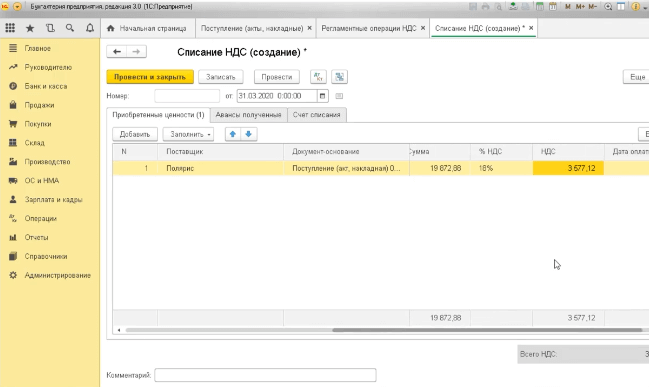Click the Производство factory icon
The height and width of the screenshot is (387, 649).
point(13,161)
